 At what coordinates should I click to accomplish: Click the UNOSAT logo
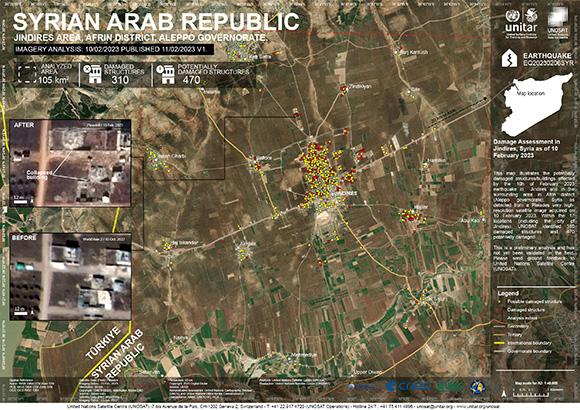click(x=558, y=22)
